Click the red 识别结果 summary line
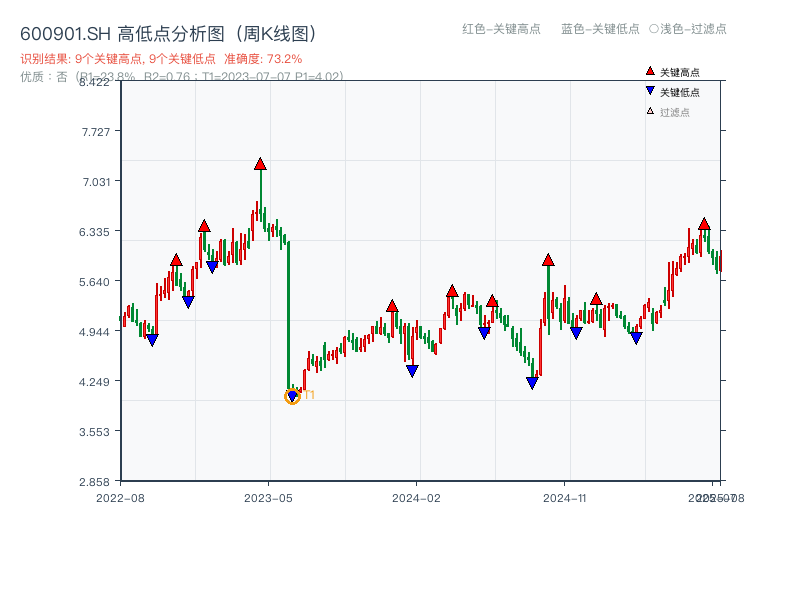800x600 pixels. [x=161, y=59]
